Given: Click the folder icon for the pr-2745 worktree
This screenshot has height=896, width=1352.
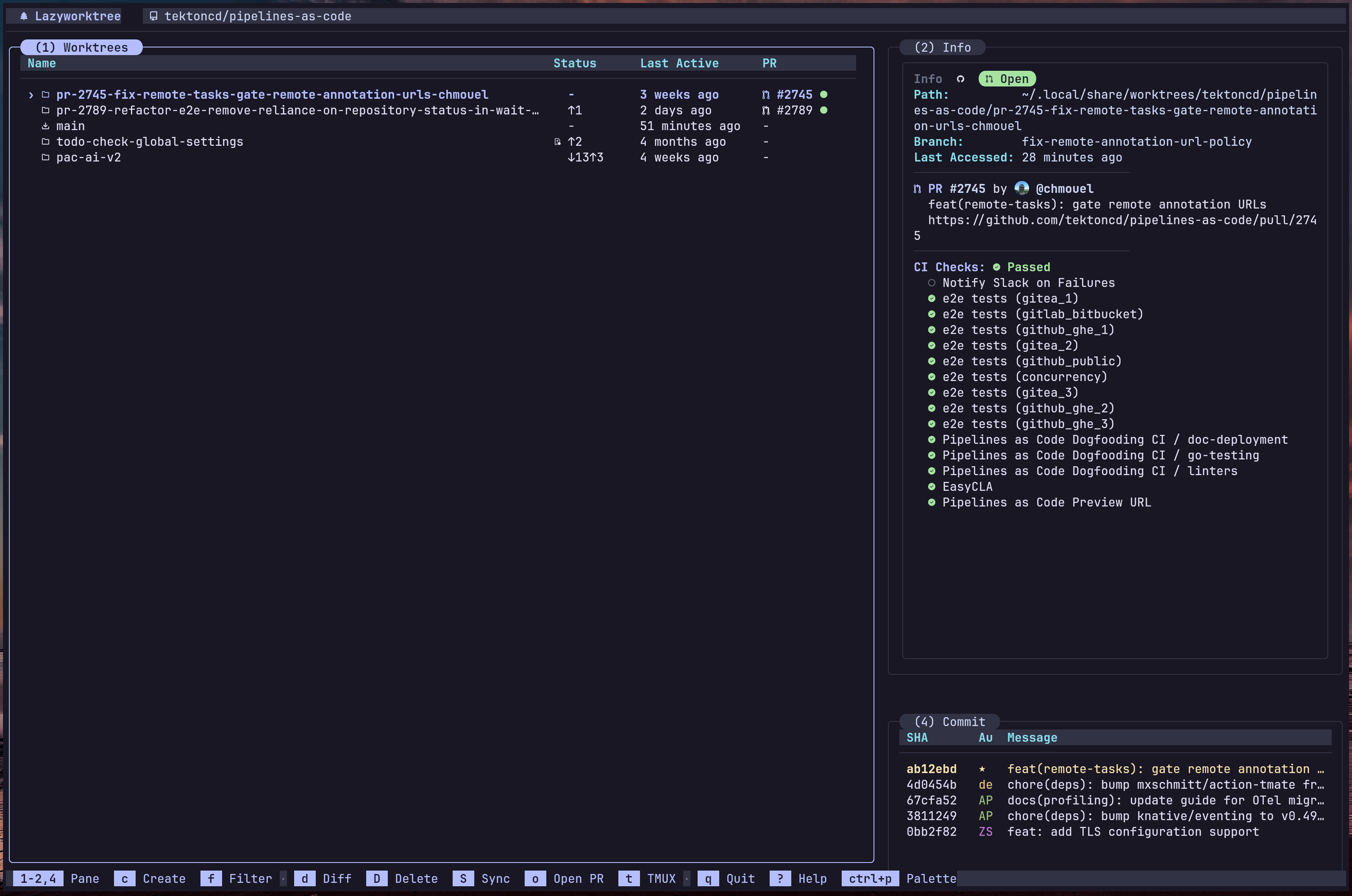Looking at the screenshot, I should (x=45, y=94).
